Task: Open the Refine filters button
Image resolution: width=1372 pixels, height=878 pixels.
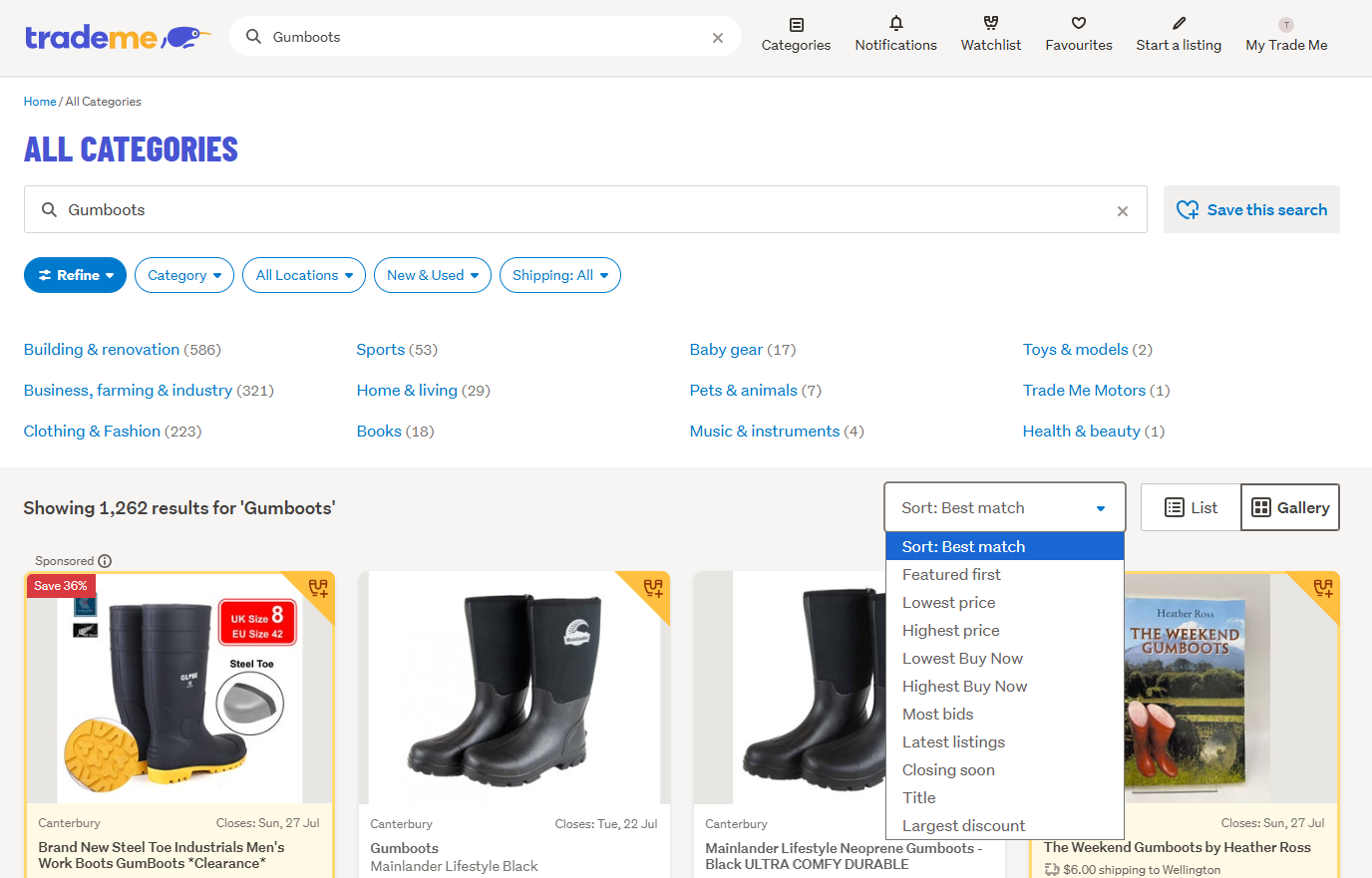Action: pyautogui.click(x=75, y=275)
